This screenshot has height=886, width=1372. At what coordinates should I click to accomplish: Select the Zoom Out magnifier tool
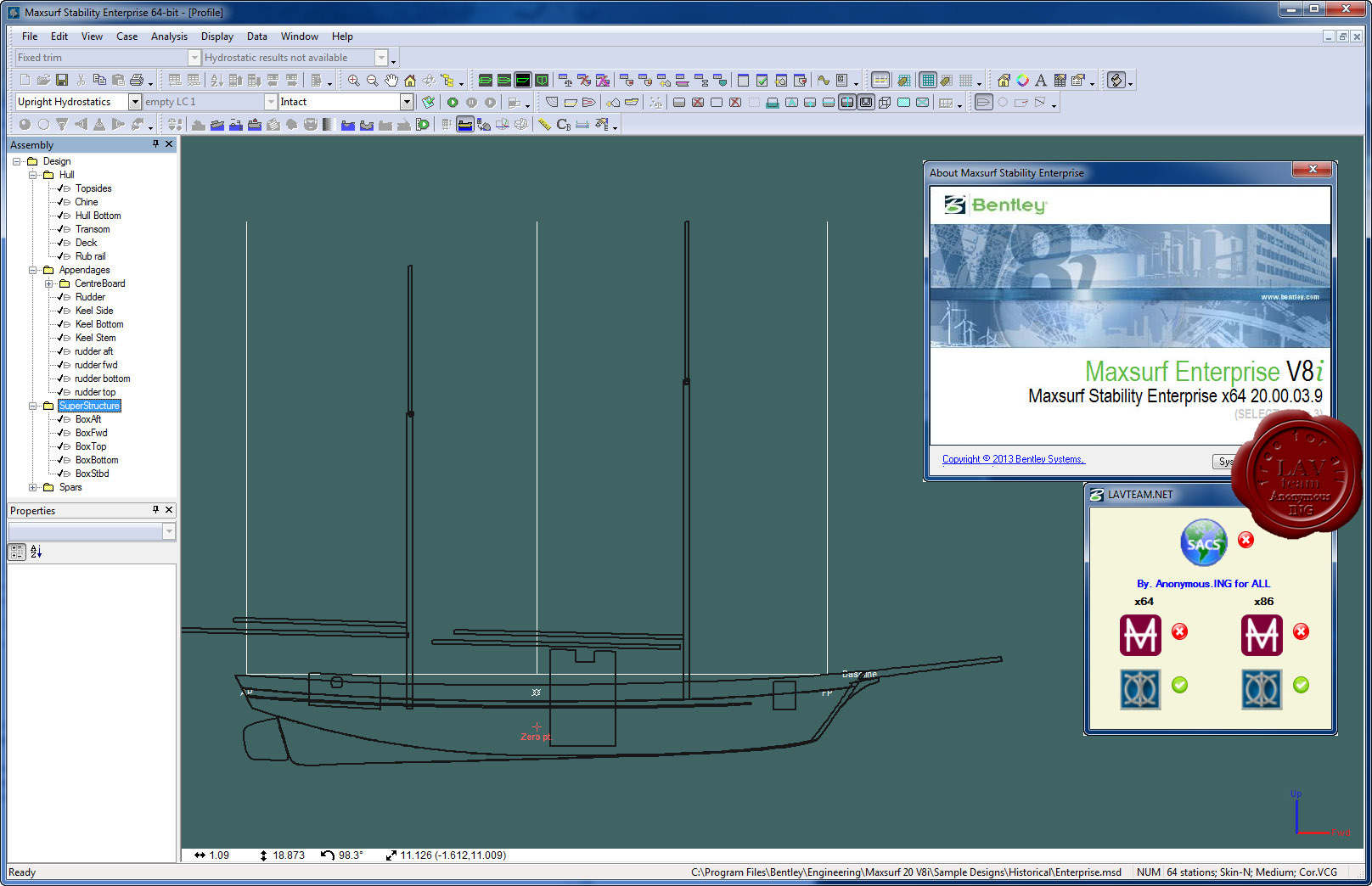[x=372, y=81]
